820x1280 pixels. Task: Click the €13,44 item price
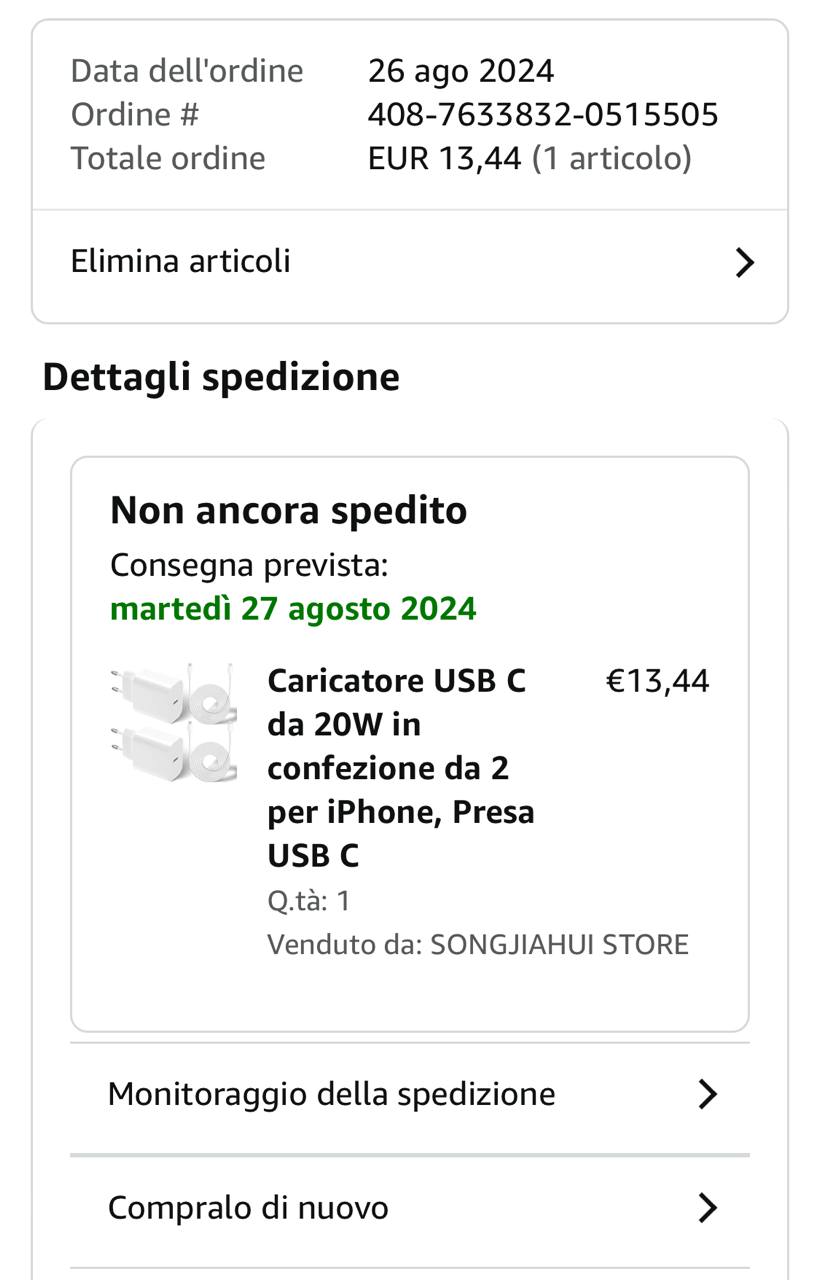click(x=658, y=681)
